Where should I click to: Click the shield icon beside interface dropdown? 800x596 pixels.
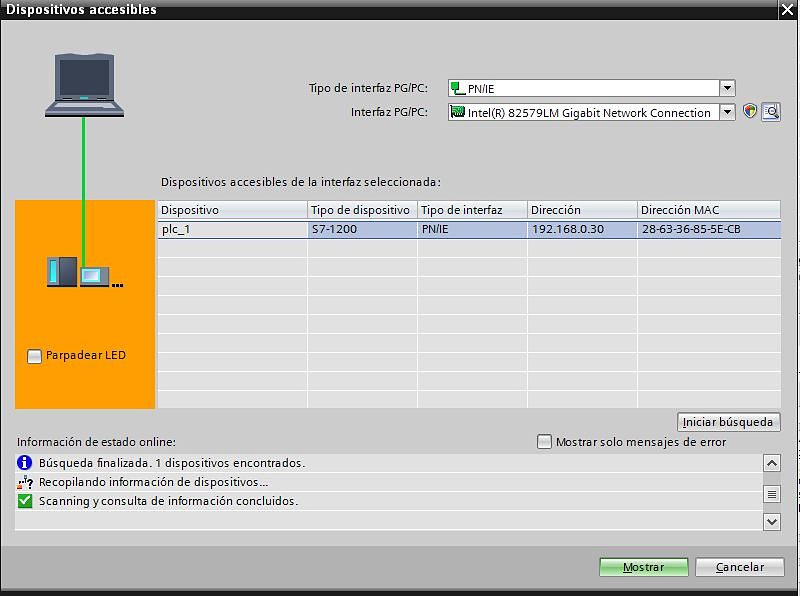coord(750,112)
